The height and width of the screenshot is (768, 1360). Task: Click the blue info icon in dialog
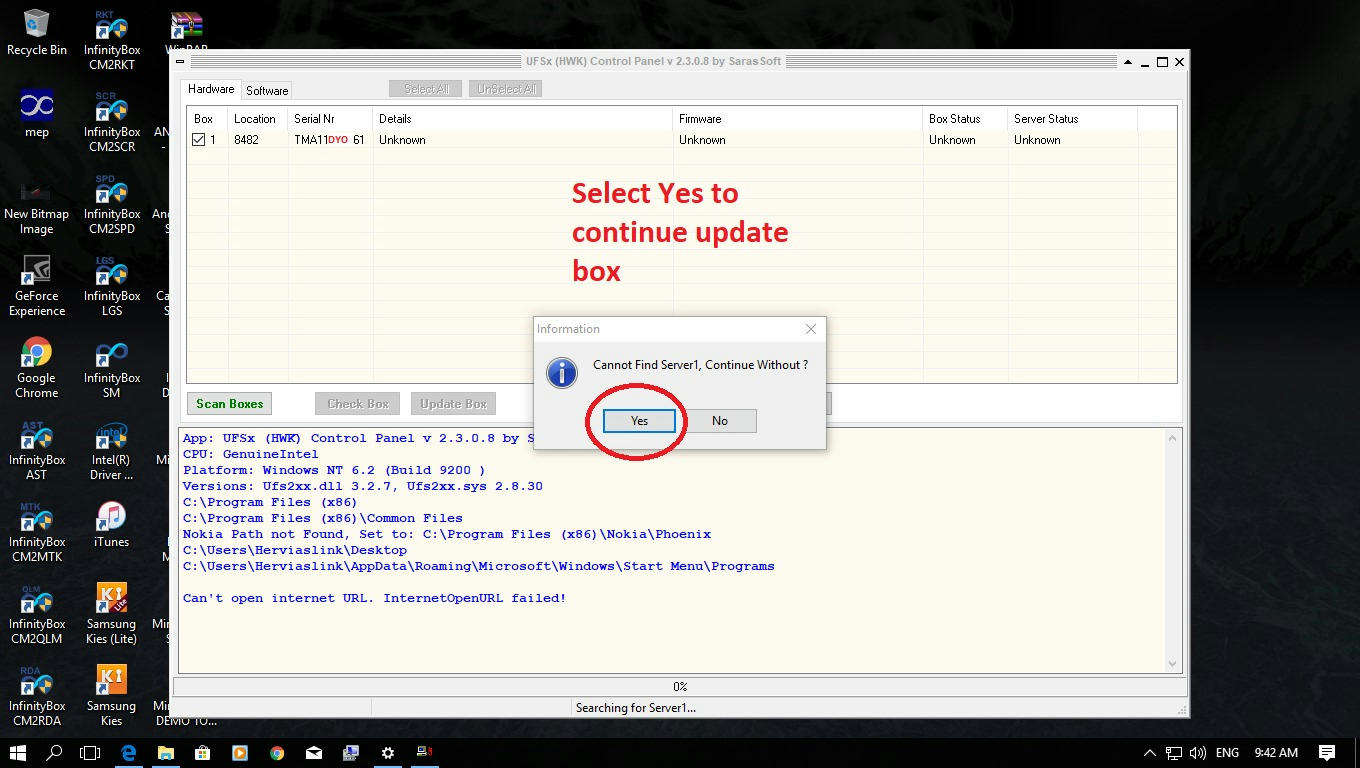562,373
